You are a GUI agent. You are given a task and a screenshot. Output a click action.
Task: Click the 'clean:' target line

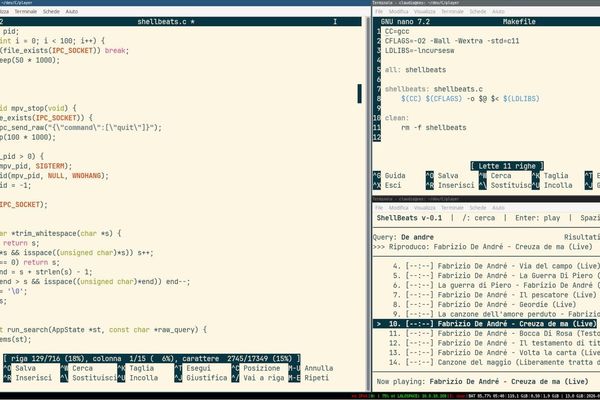(397, 118)
